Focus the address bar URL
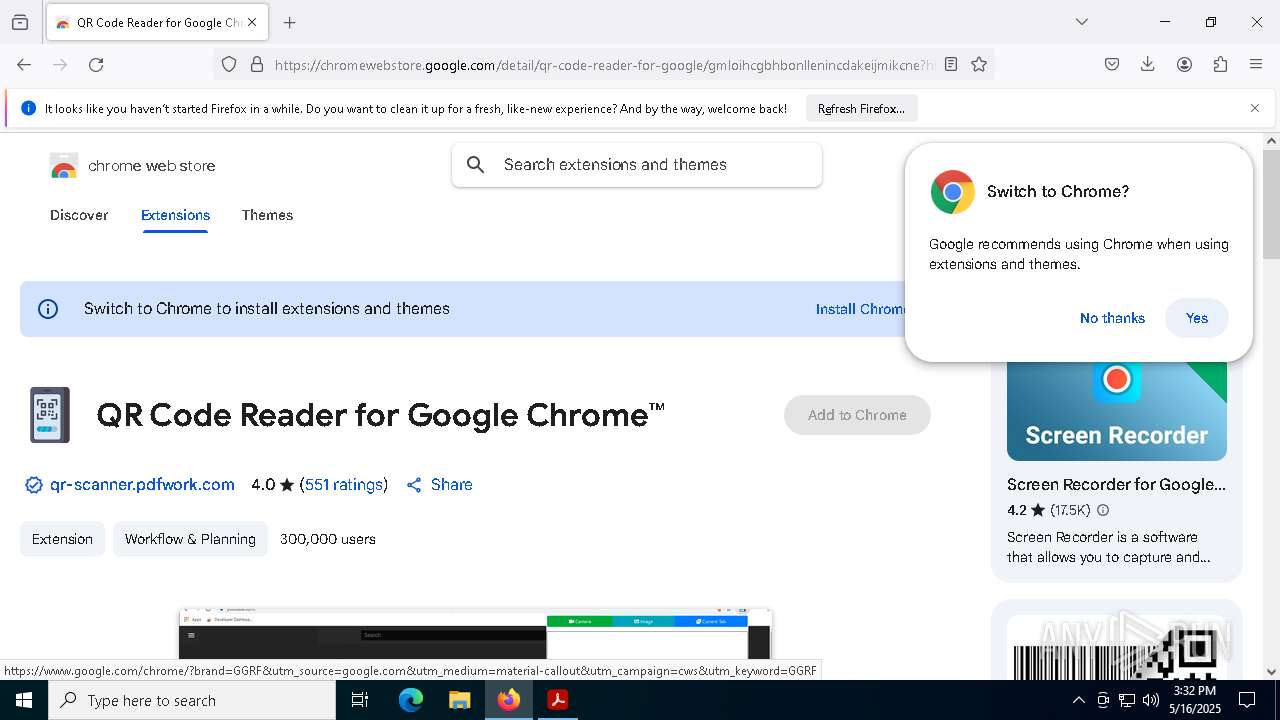Image resolution: width=1280 pixels, height=720 pixels. 603,65
